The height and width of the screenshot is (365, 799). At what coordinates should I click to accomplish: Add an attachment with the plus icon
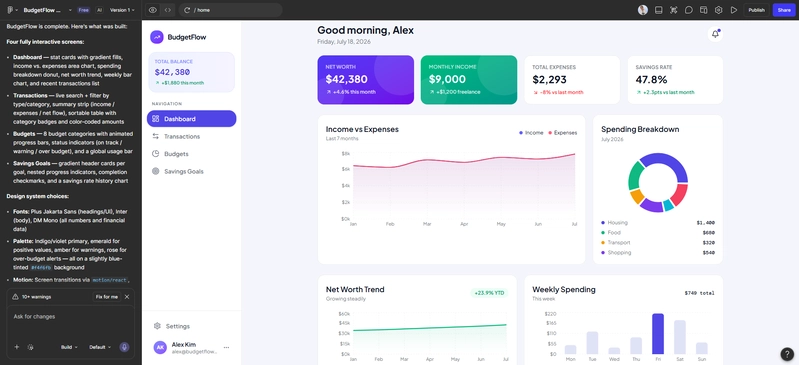[x=17, y=347]
